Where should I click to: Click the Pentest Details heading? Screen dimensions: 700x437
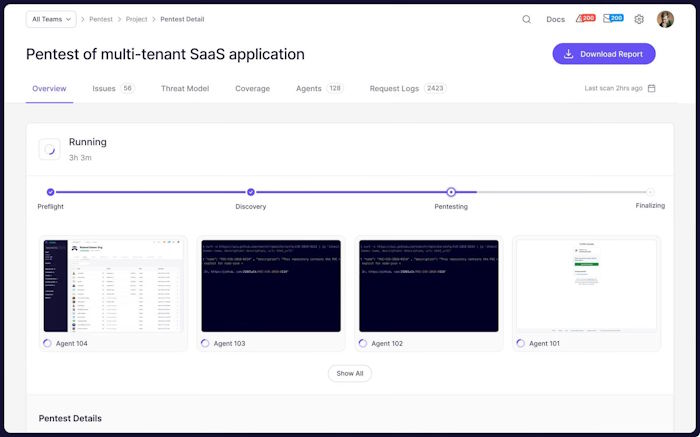click(x=70, y=418)
